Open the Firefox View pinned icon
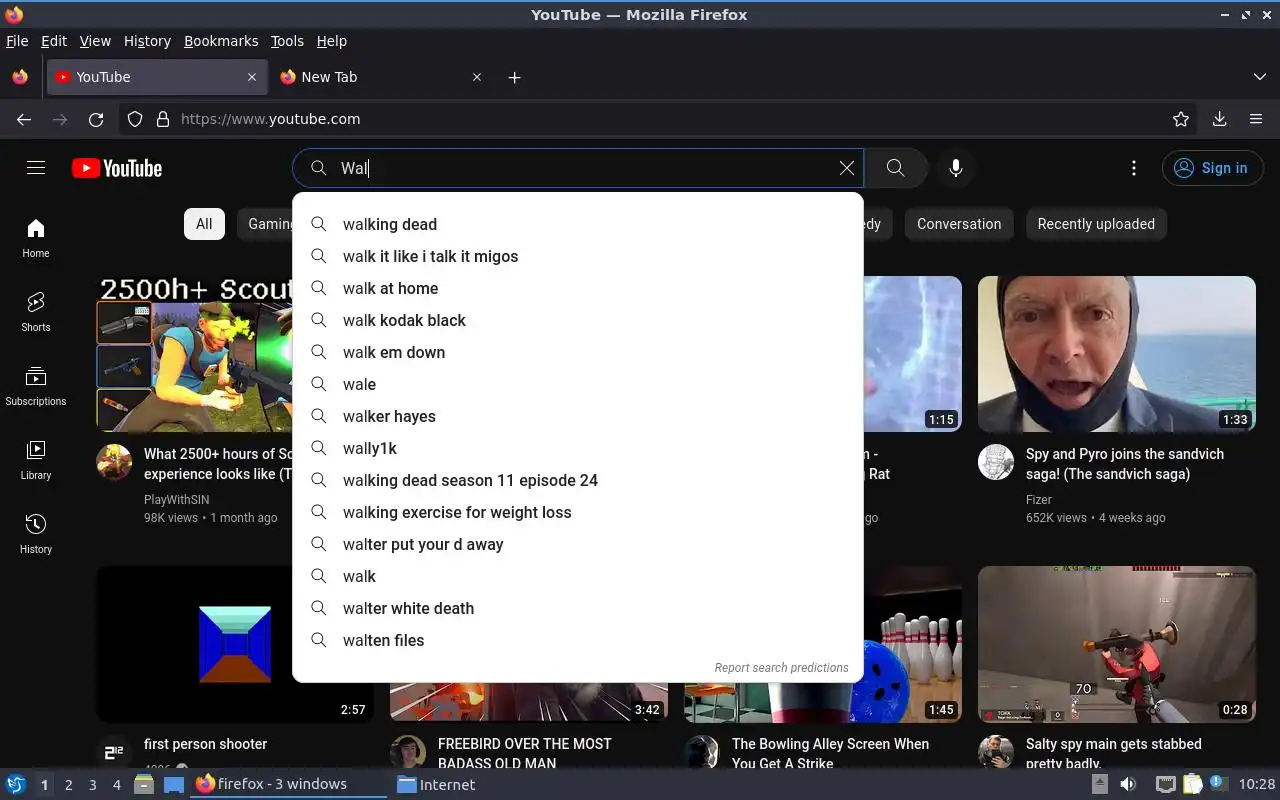The width and height of the screenshot is (1280, 800). click(x=20, y=77)
